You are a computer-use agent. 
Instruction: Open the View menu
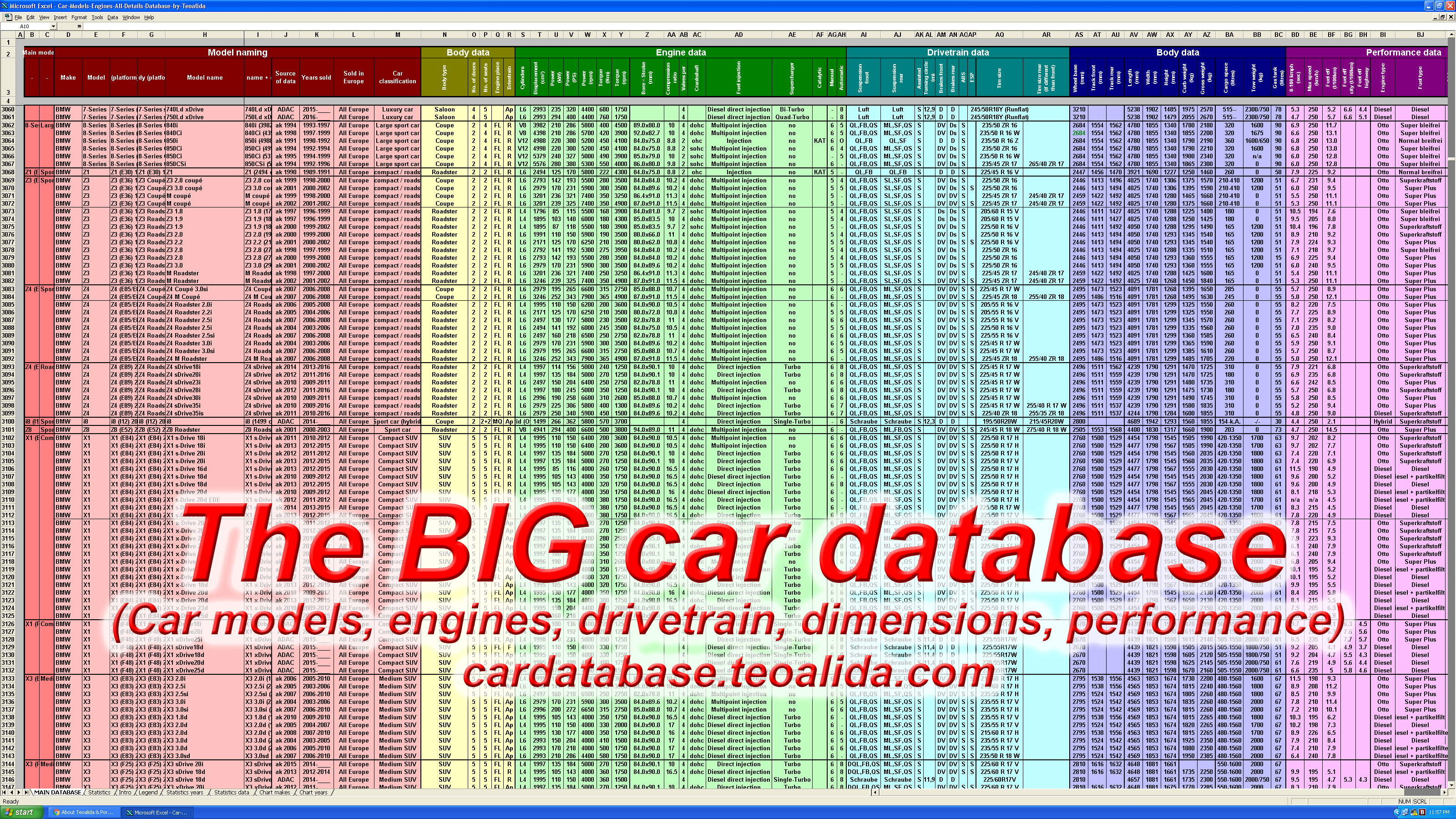coord(44,18)
